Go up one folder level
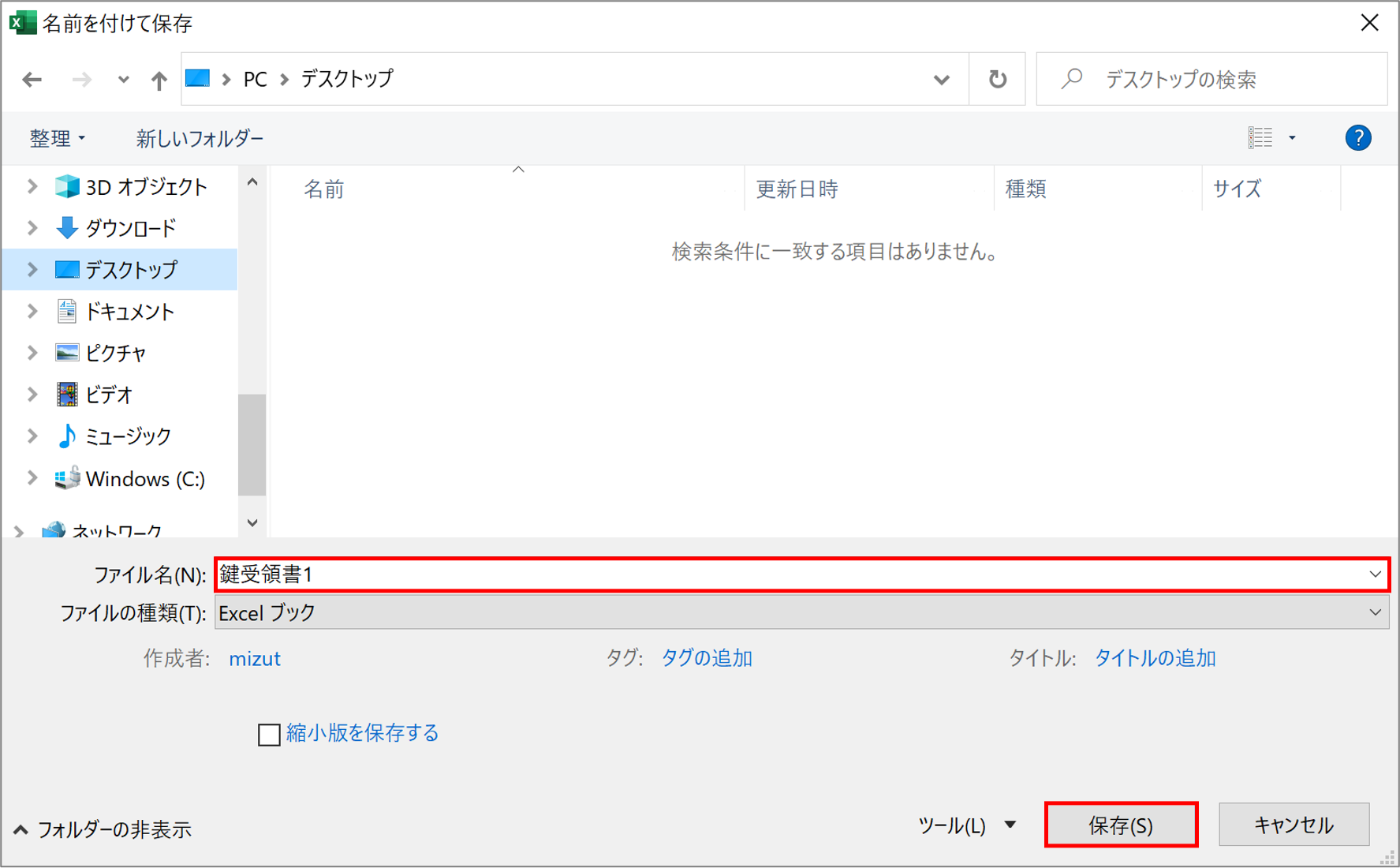Screen dimensions: 1400x868 point(159,80)
